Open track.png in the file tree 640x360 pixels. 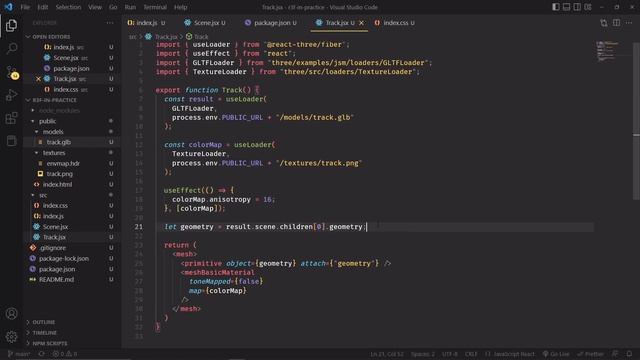72,174
